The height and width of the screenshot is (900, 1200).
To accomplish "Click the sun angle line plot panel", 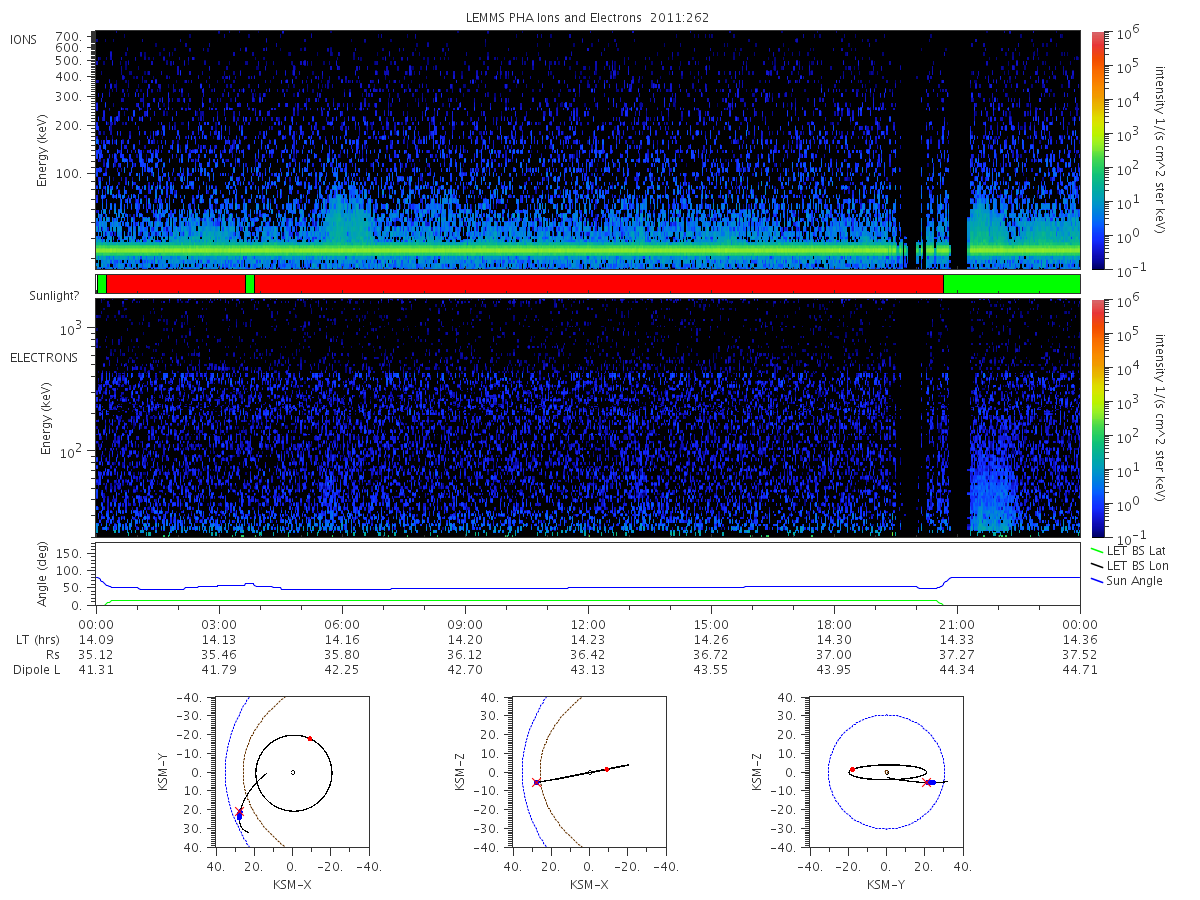I will coord(588,575).
